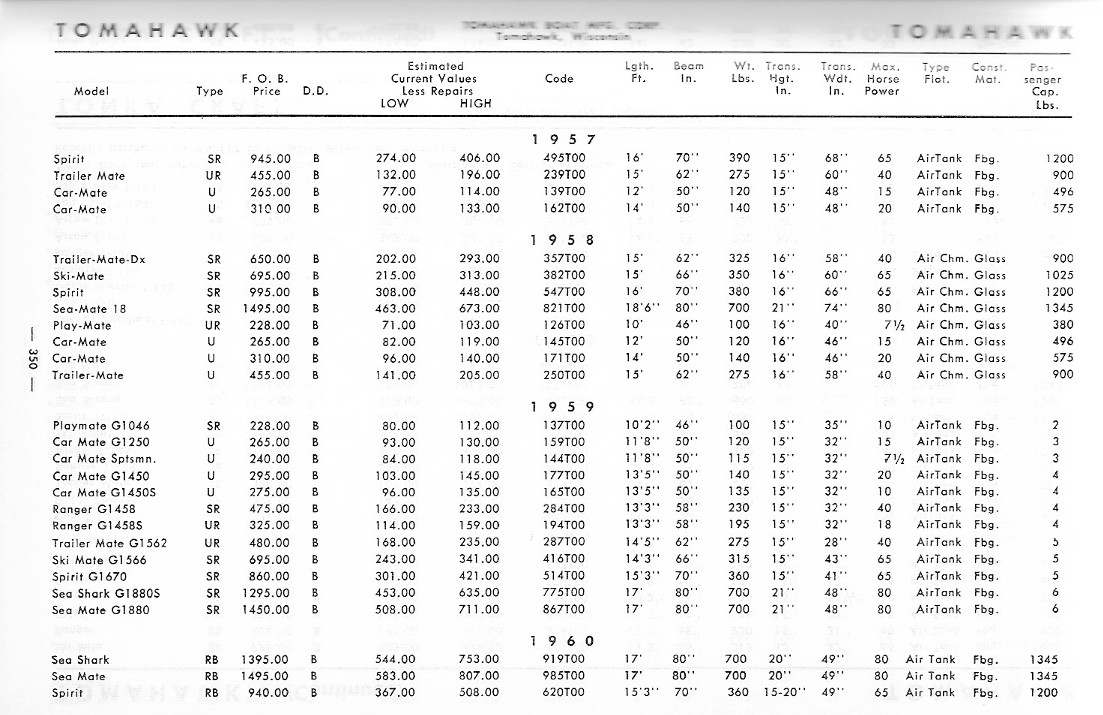Click the 'Trailer-Mate-Dx' model name
Screen dimensions: 1103x715
[99, 260]
